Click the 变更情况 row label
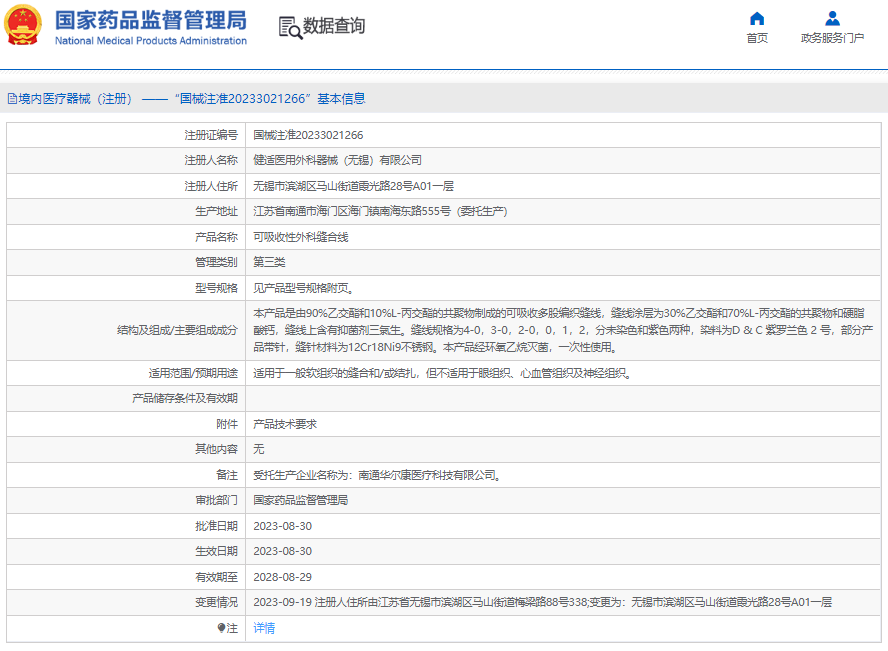The image size is (888, 651). coord(216,602)
